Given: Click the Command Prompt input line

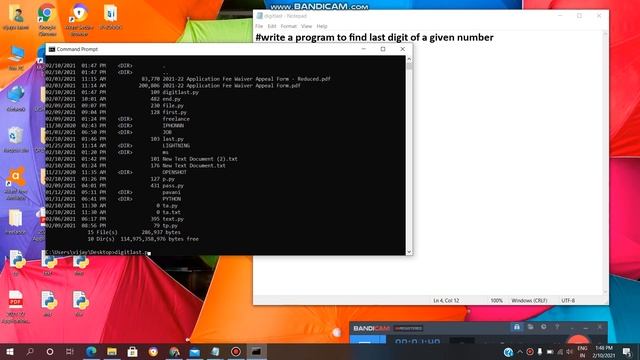Looking at the screenshot, I should point(225,252).
